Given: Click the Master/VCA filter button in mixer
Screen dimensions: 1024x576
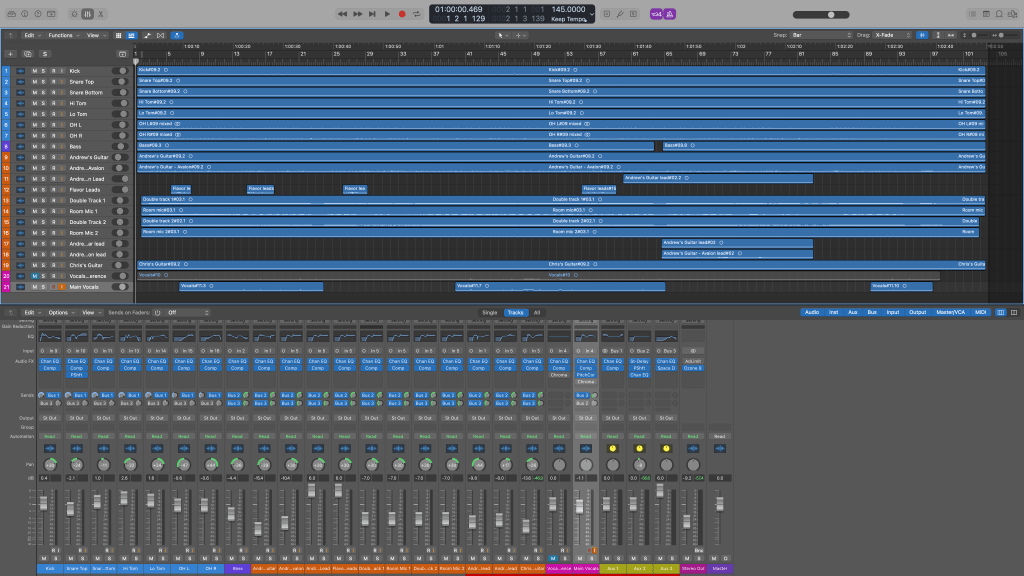Looking at the screenshot, I should pos(950,312).
